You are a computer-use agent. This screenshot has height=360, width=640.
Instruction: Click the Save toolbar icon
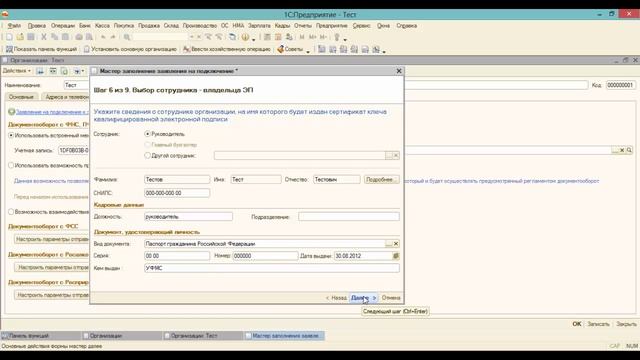[x=31, y=37]
